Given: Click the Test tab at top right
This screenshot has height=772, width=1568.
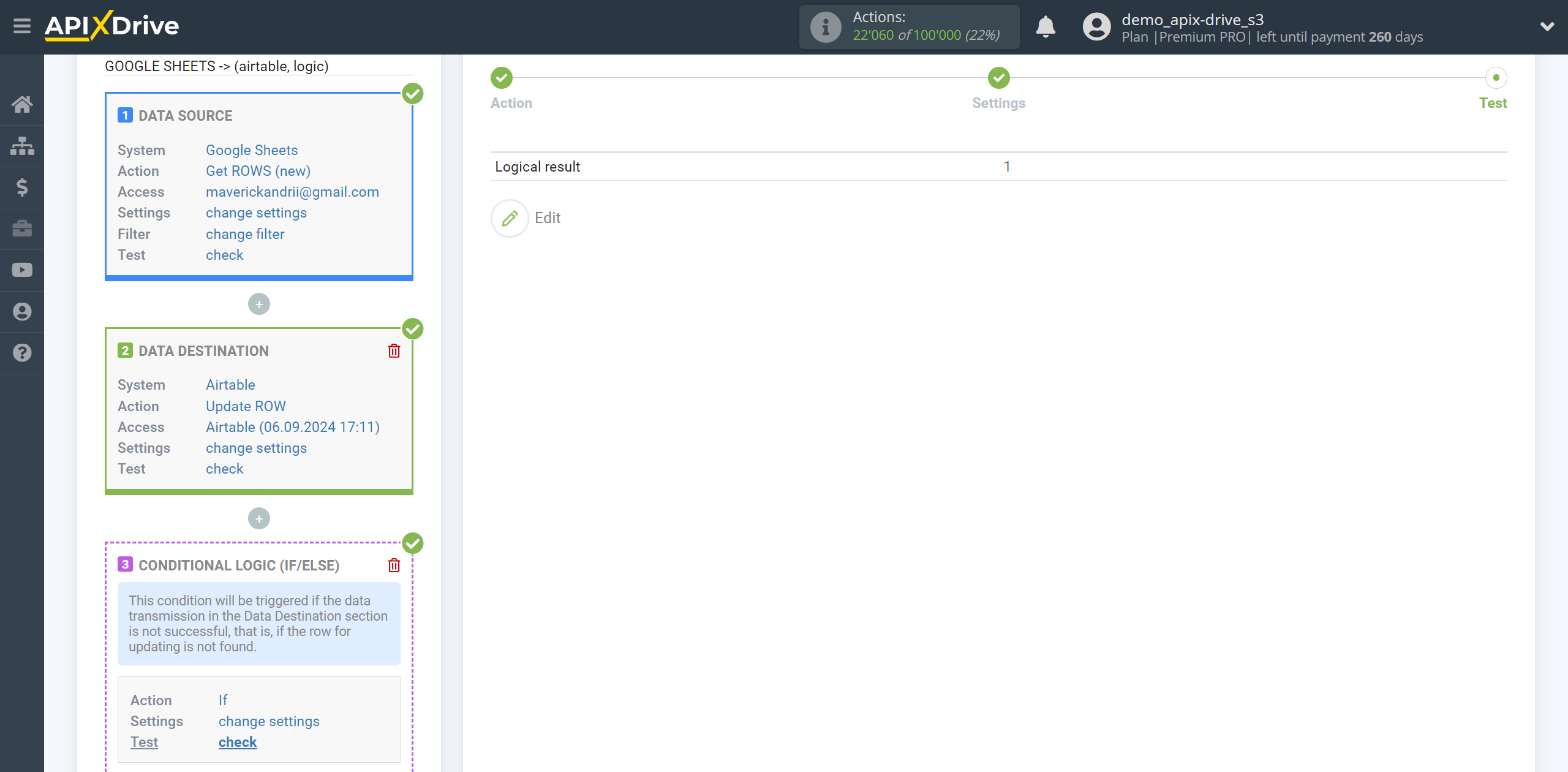Looking at the screenshot, I should click(1492, 103).
